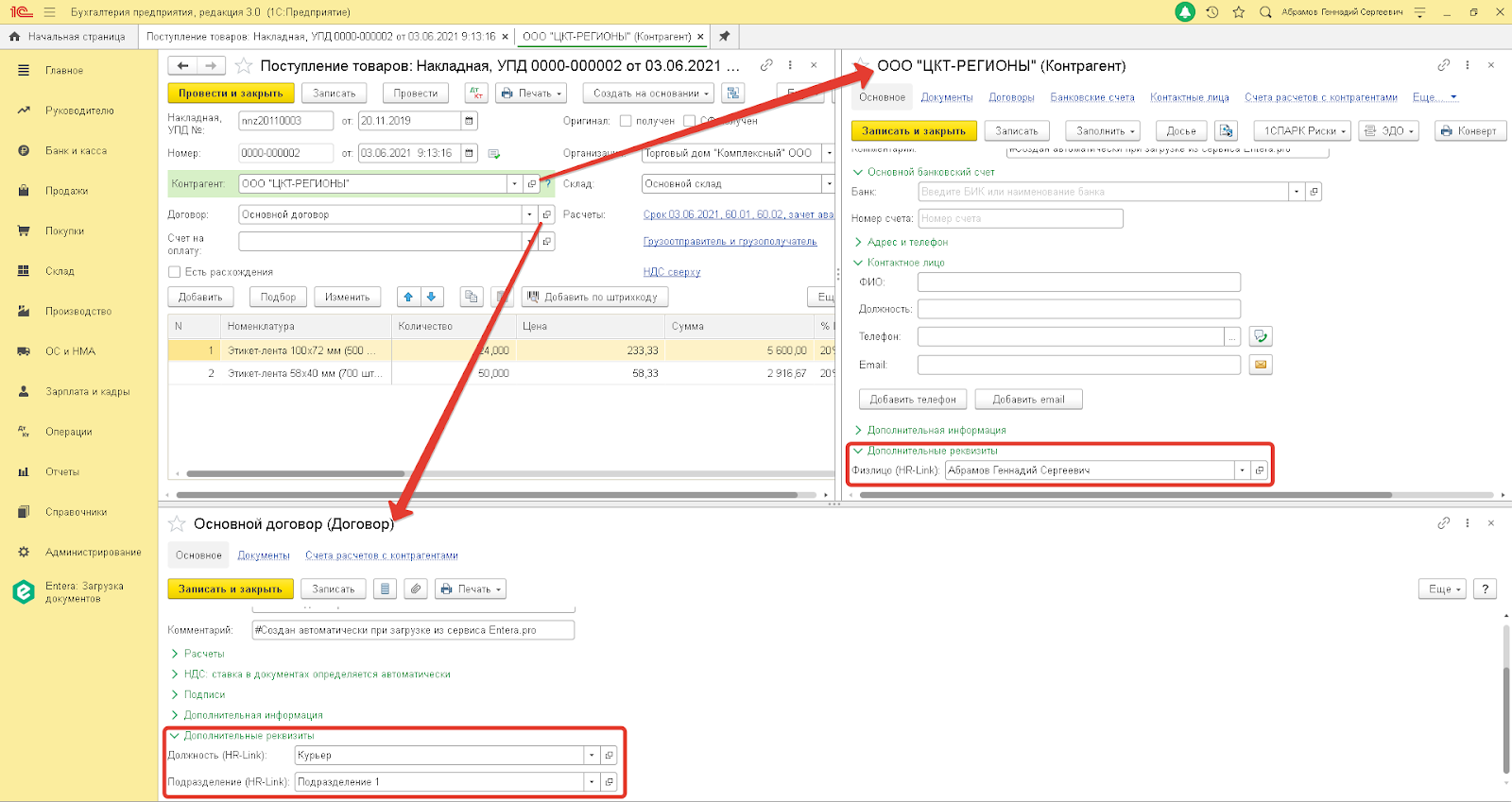Click Досье button in Контрагент toolbar
Screen dimensions: 1512x802
tap(1181, 131)
